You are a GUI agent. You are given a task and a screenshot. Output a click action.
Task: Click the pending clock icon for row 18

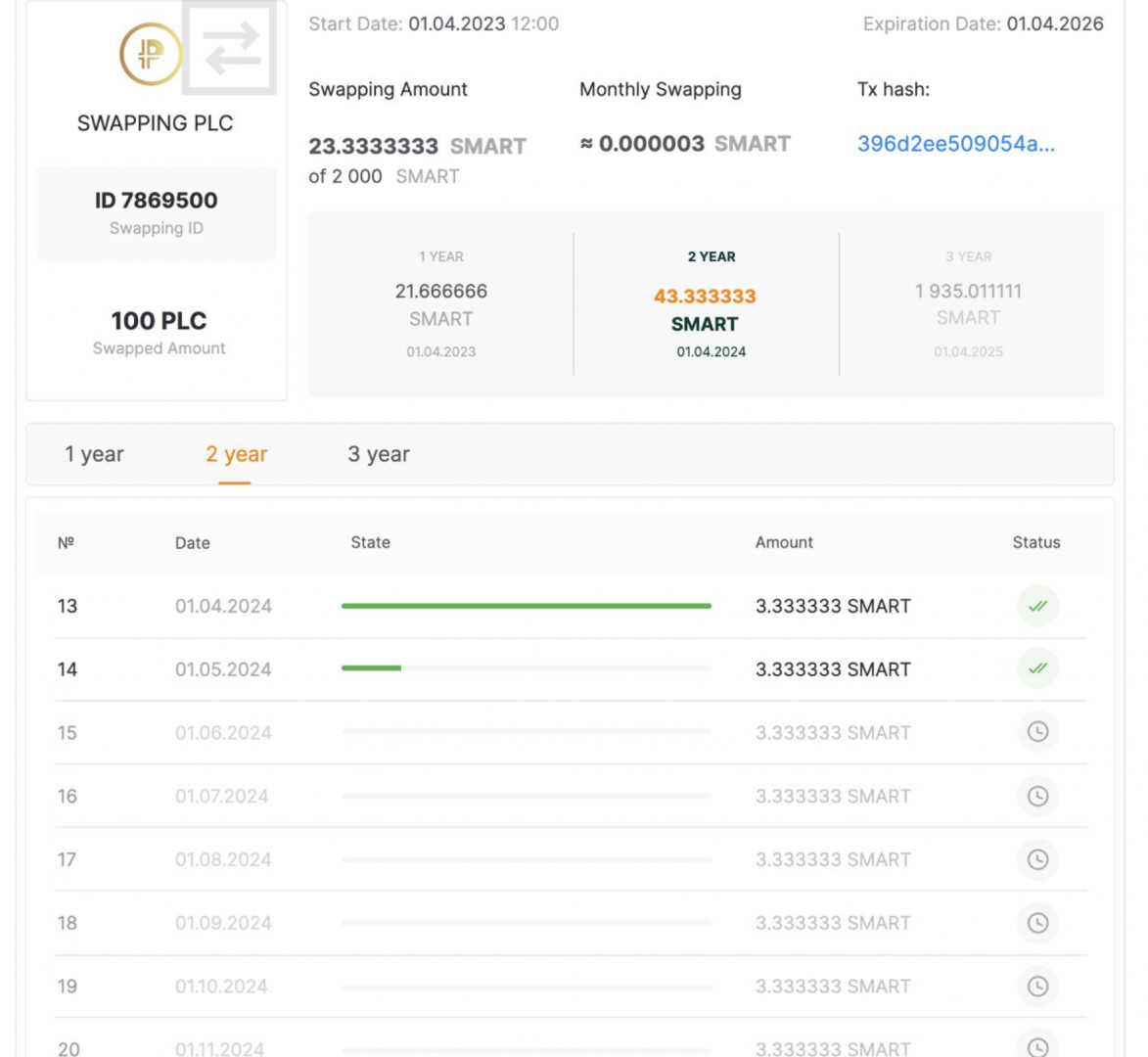point(1037,923)
